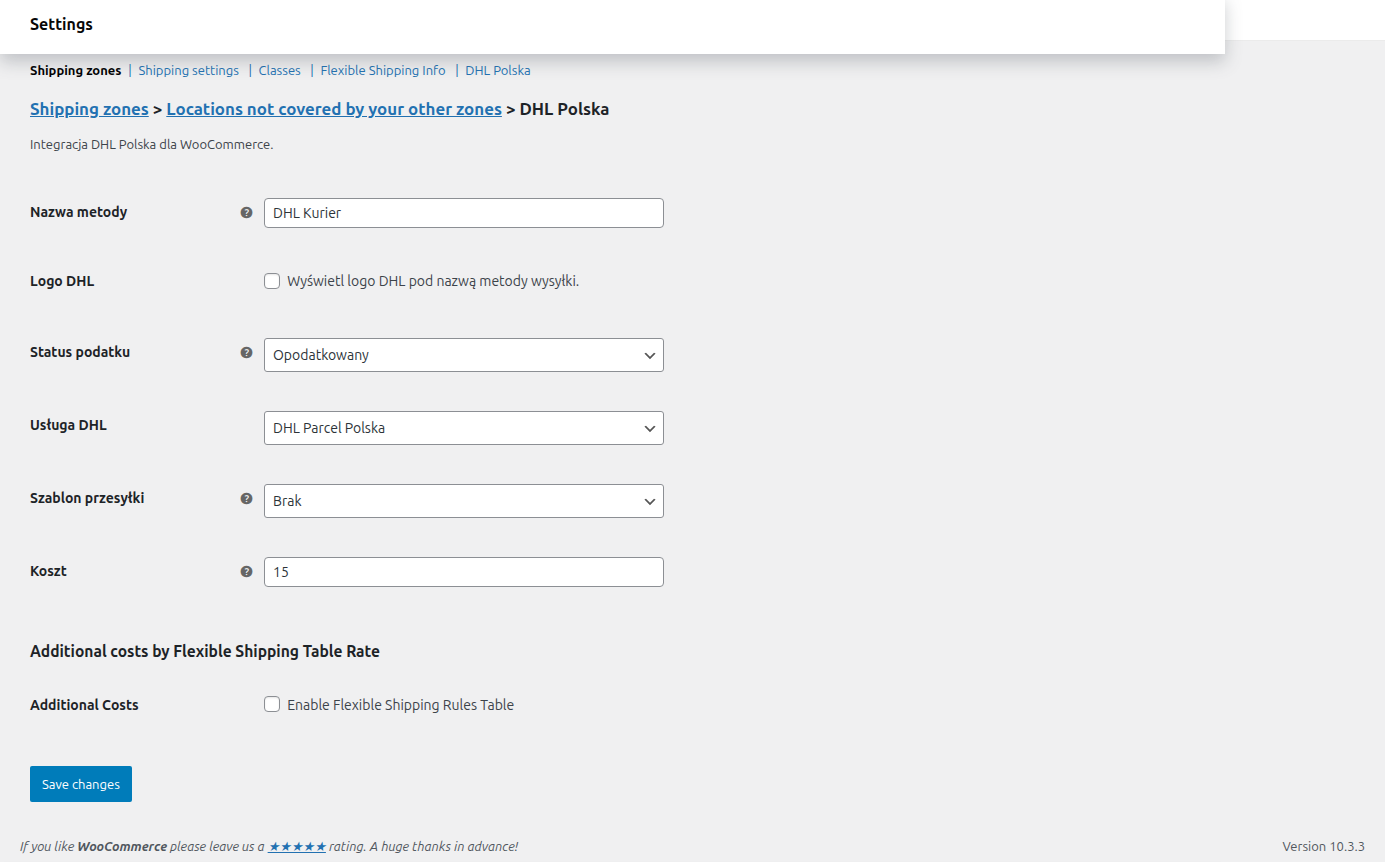Screen dimensions: 1385x862
Task: Select the Shipping zones tab
Action: (x=75, y=70)
